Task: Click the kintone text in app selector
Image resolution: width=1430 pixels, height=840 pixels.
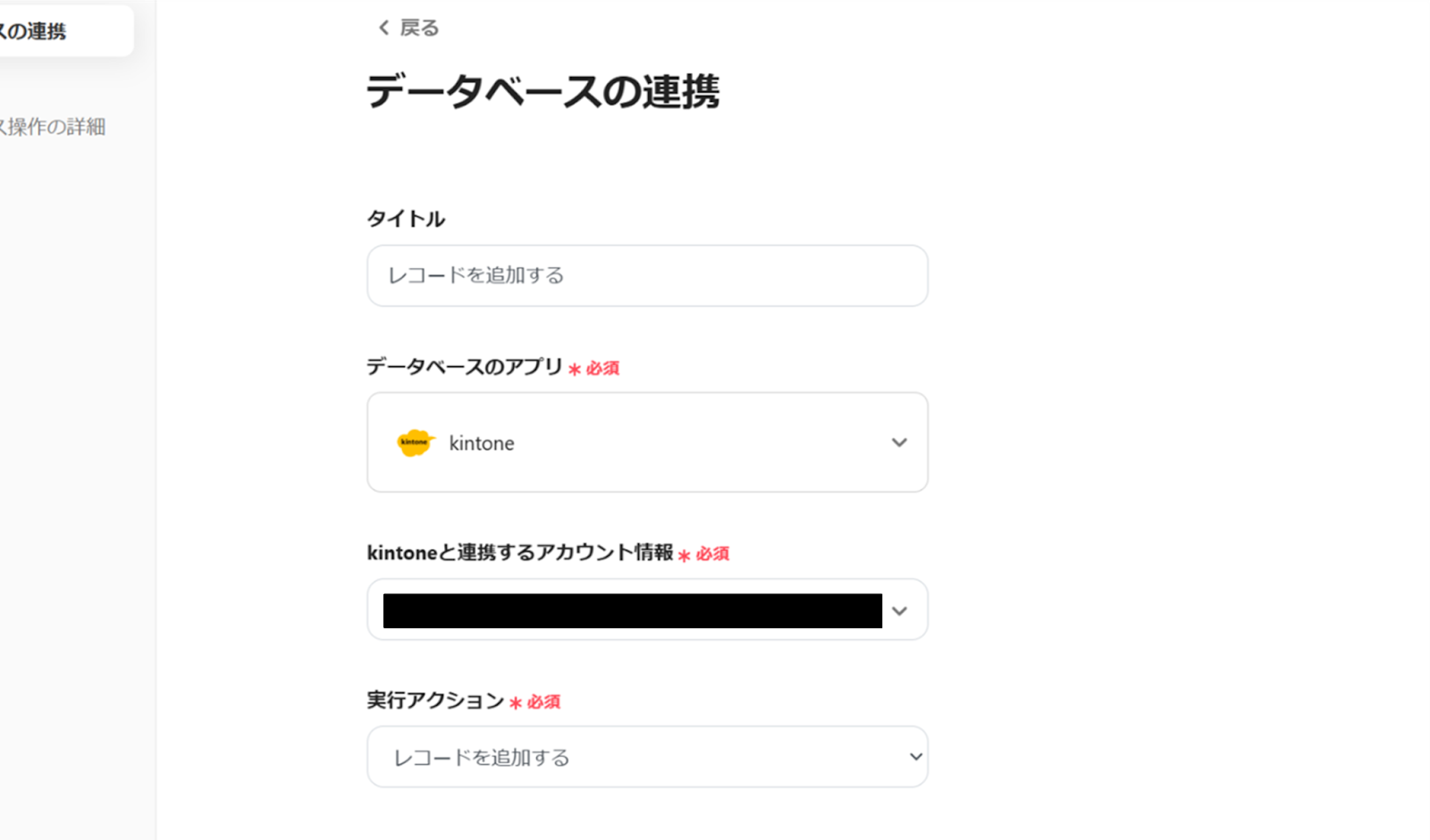Action: 481,443
